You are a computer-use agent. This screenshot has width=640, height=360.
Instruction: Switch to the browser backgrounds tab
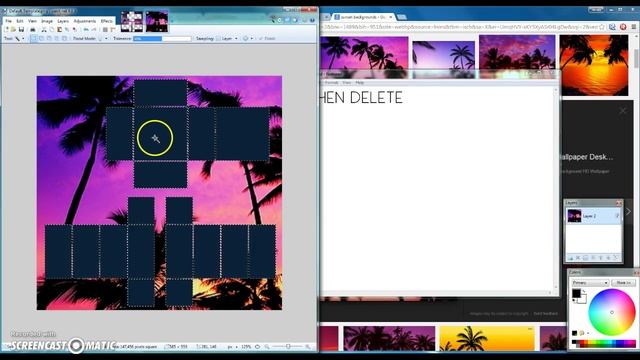point(362,17)
